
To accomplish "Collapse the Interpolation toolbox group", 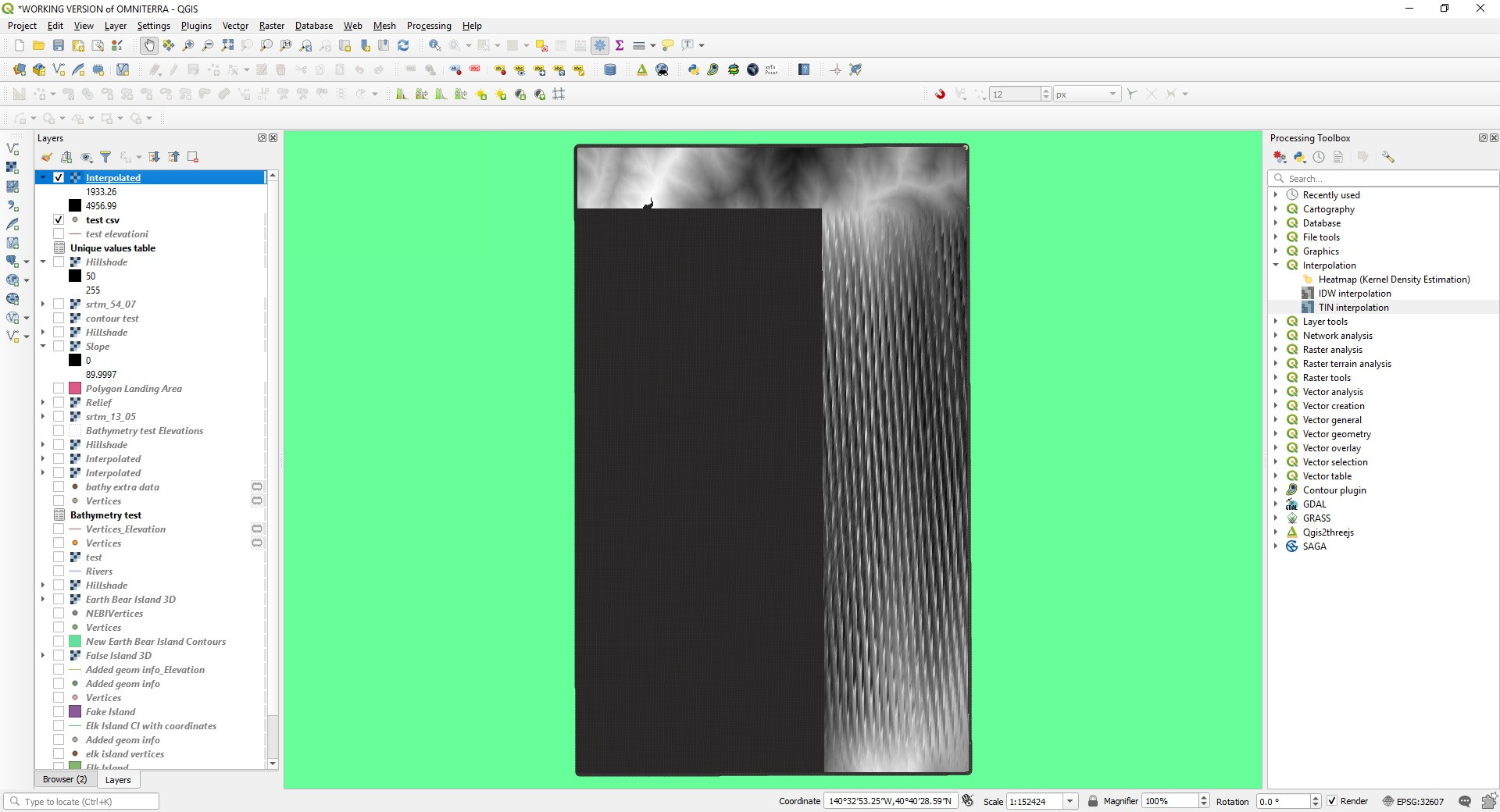I will 1276,265.
